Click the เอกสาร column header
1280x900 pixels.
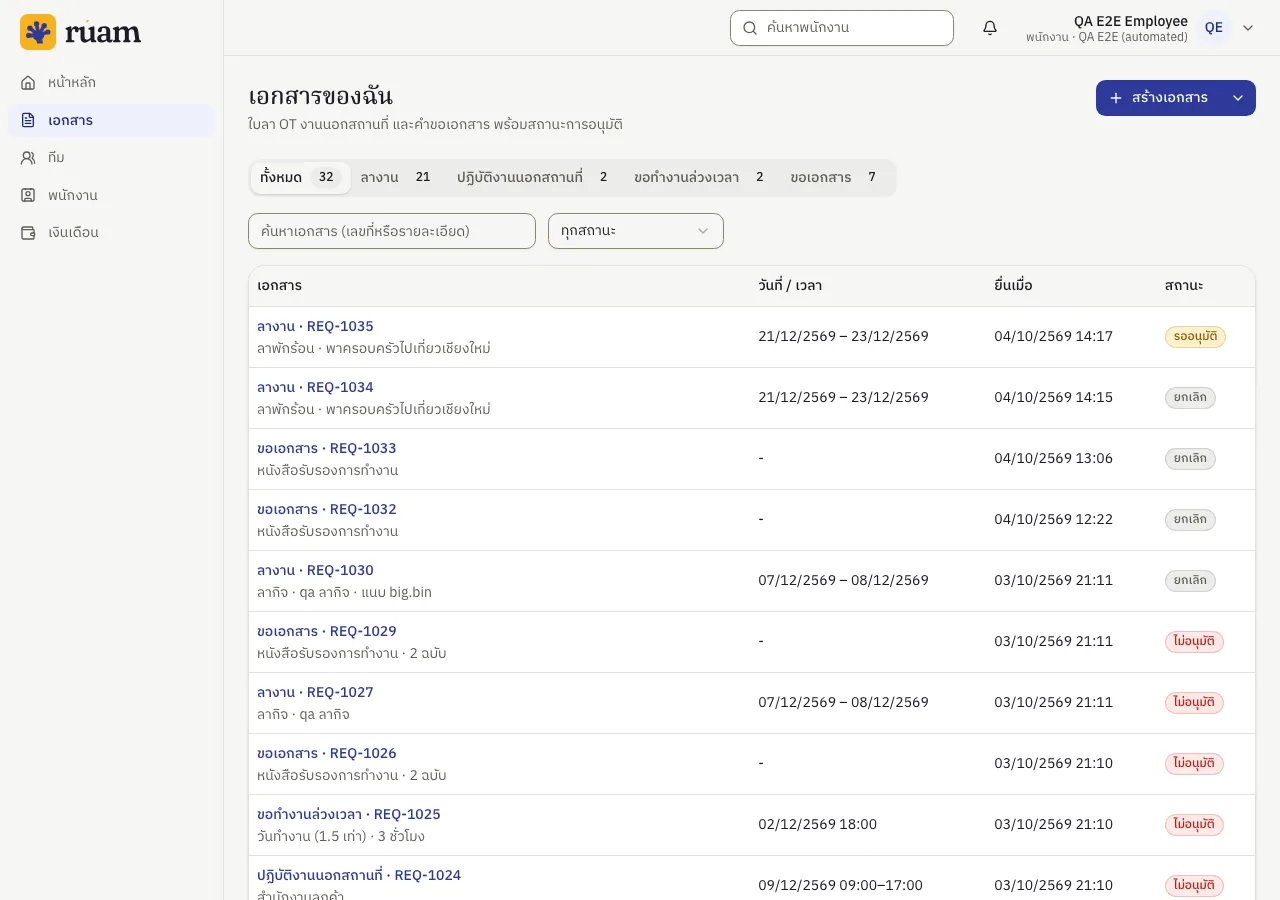click(280, 286)
